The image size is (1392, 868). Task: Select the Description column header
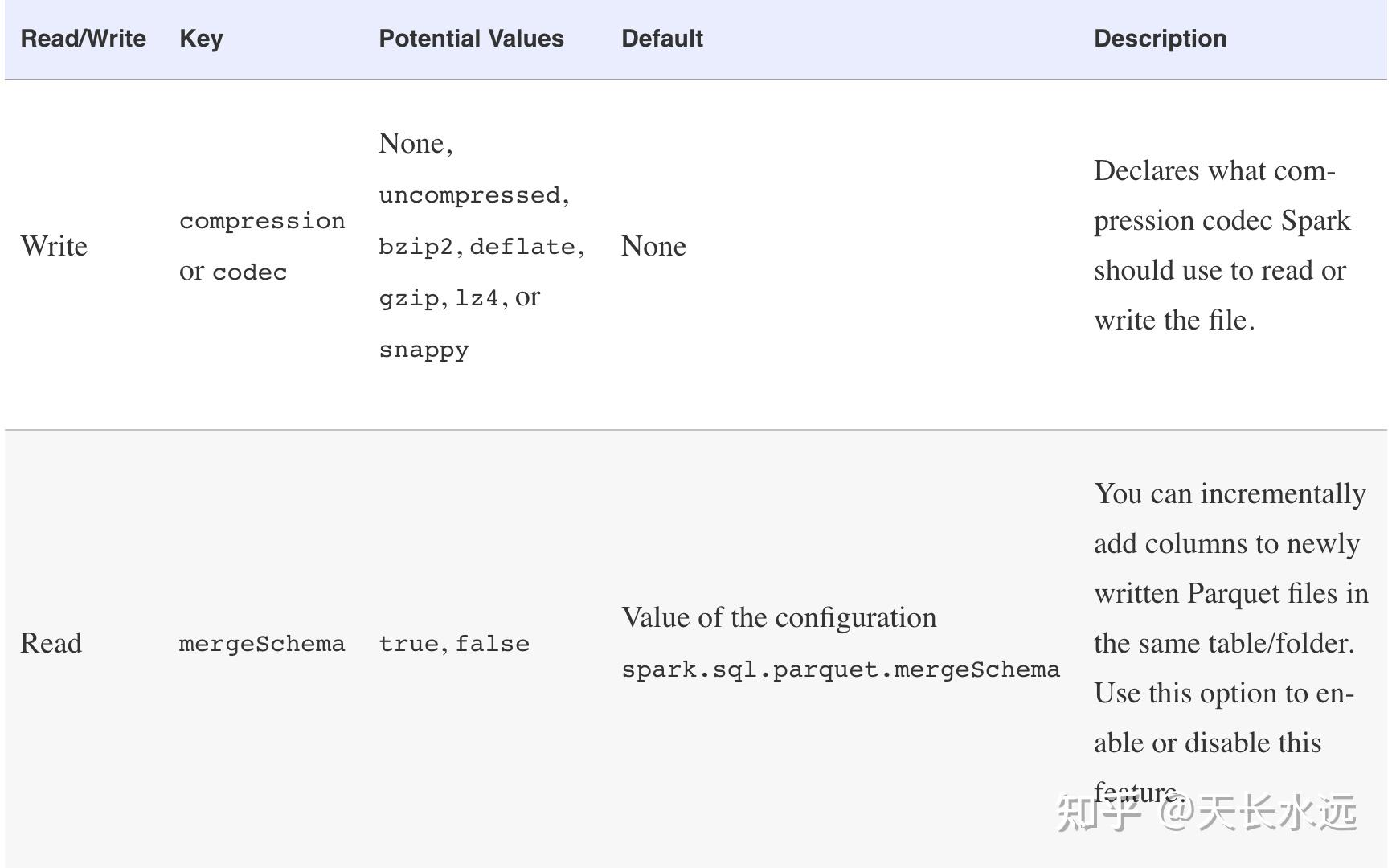pyautogui.click(x=1160, y=39)
